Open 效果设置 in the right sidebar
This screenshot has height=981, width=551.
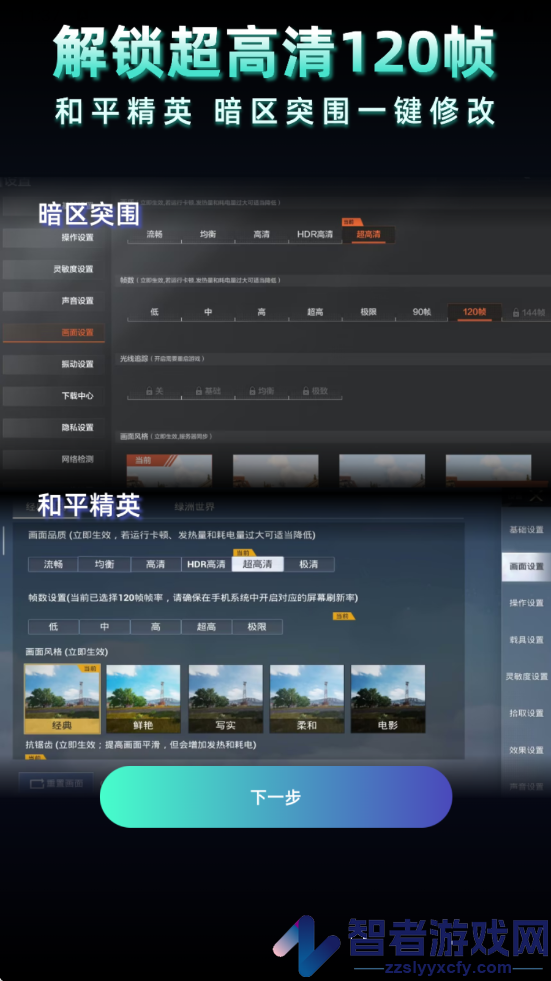pos(526,750)
